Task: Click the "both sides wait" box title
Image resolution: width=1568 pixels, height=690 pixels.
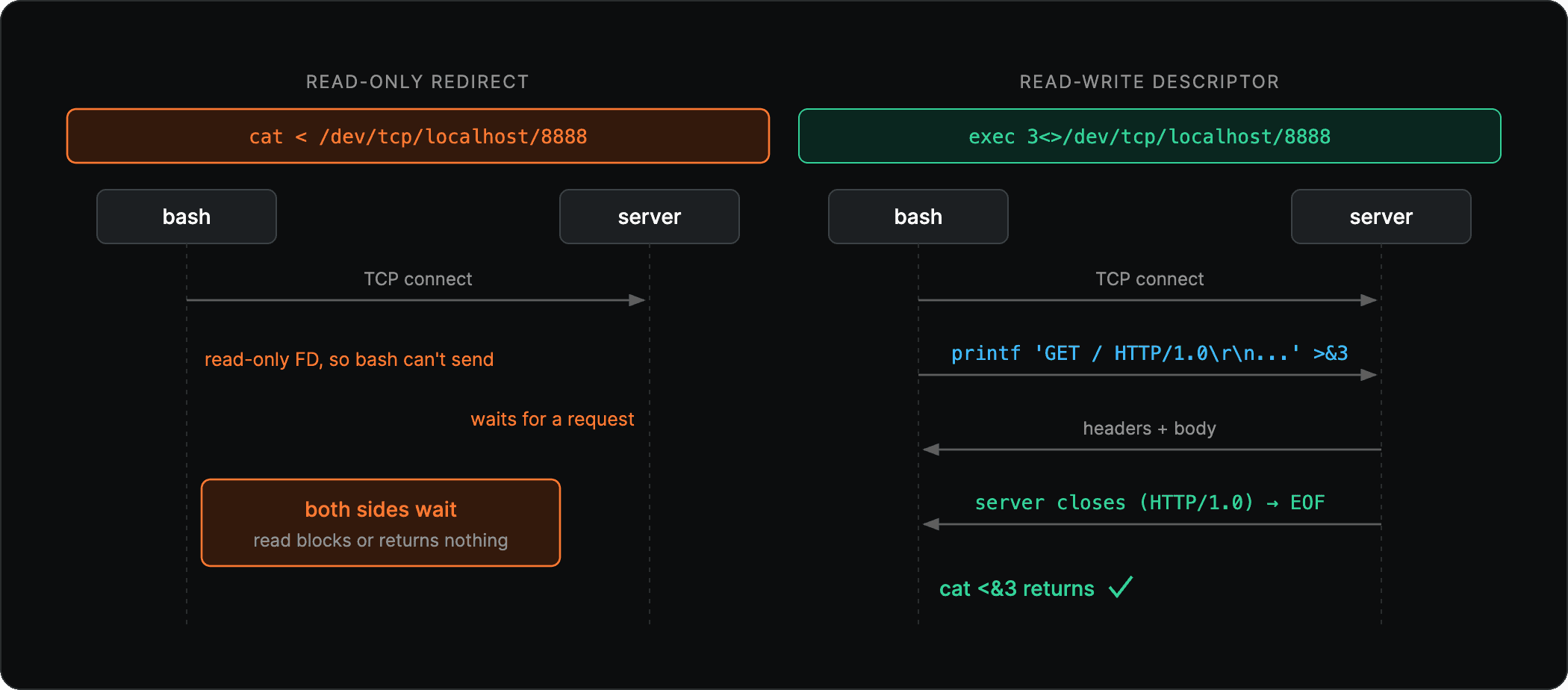Action: click(381, 509)
